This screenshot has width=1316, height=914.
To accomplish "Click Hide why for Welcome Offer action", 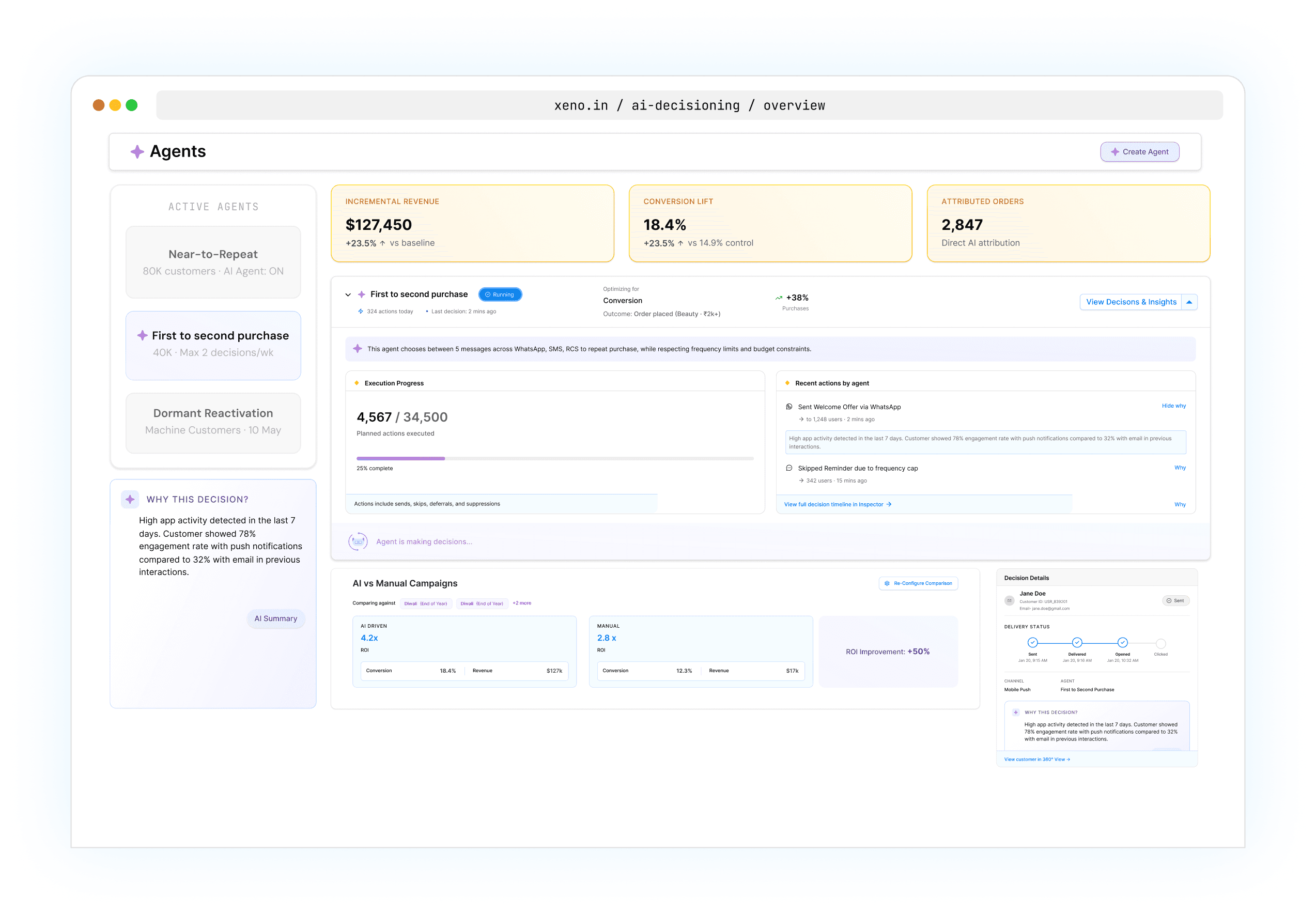I will tap(1173, 406).
